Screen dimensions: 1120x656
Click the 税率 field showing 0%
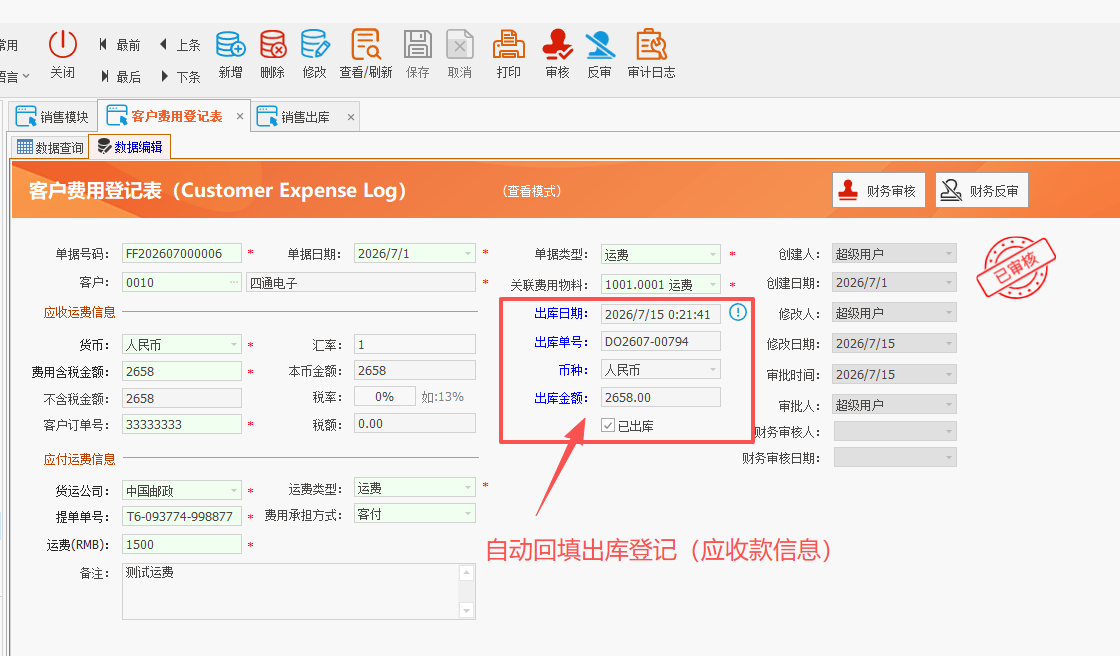[384, 397]
